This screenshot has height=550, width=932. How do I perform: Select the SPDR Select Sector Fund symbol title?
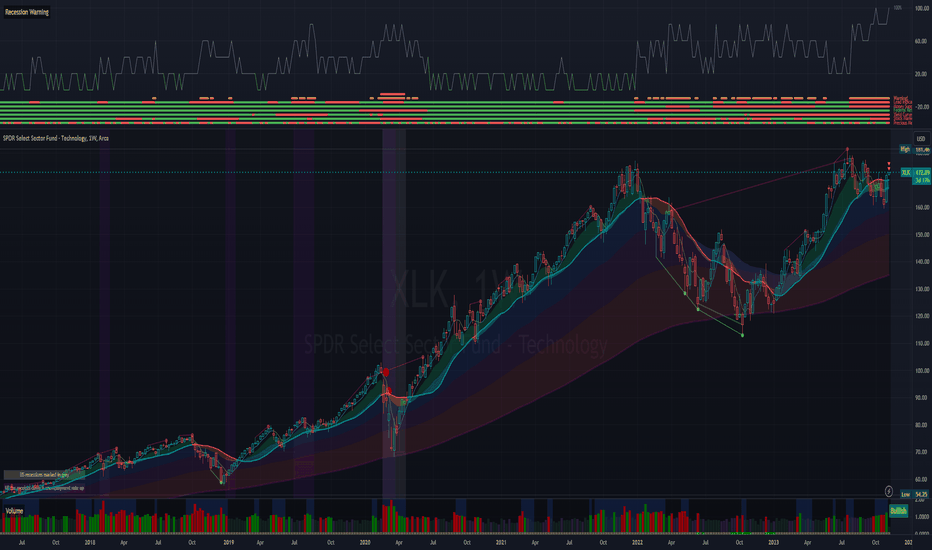56,138
